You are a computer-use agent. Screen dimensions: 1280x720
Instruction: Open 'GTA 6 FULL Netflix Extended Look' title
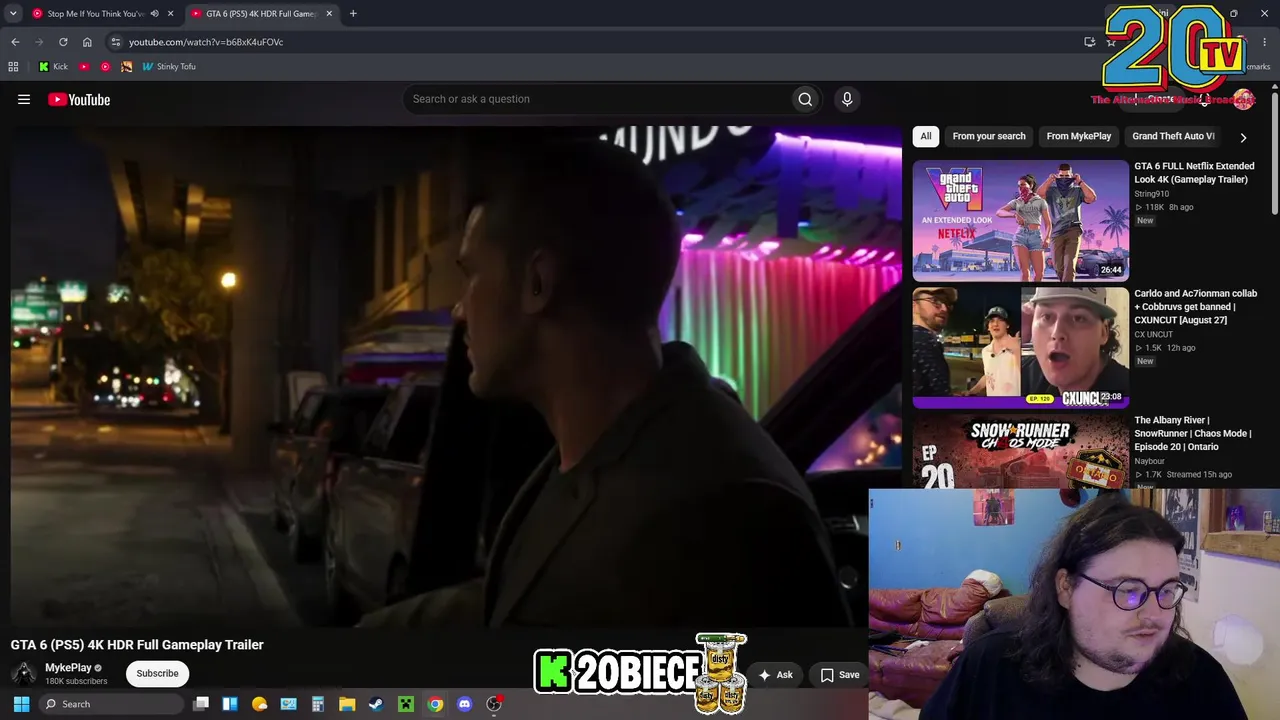[x=1194, y=173]
